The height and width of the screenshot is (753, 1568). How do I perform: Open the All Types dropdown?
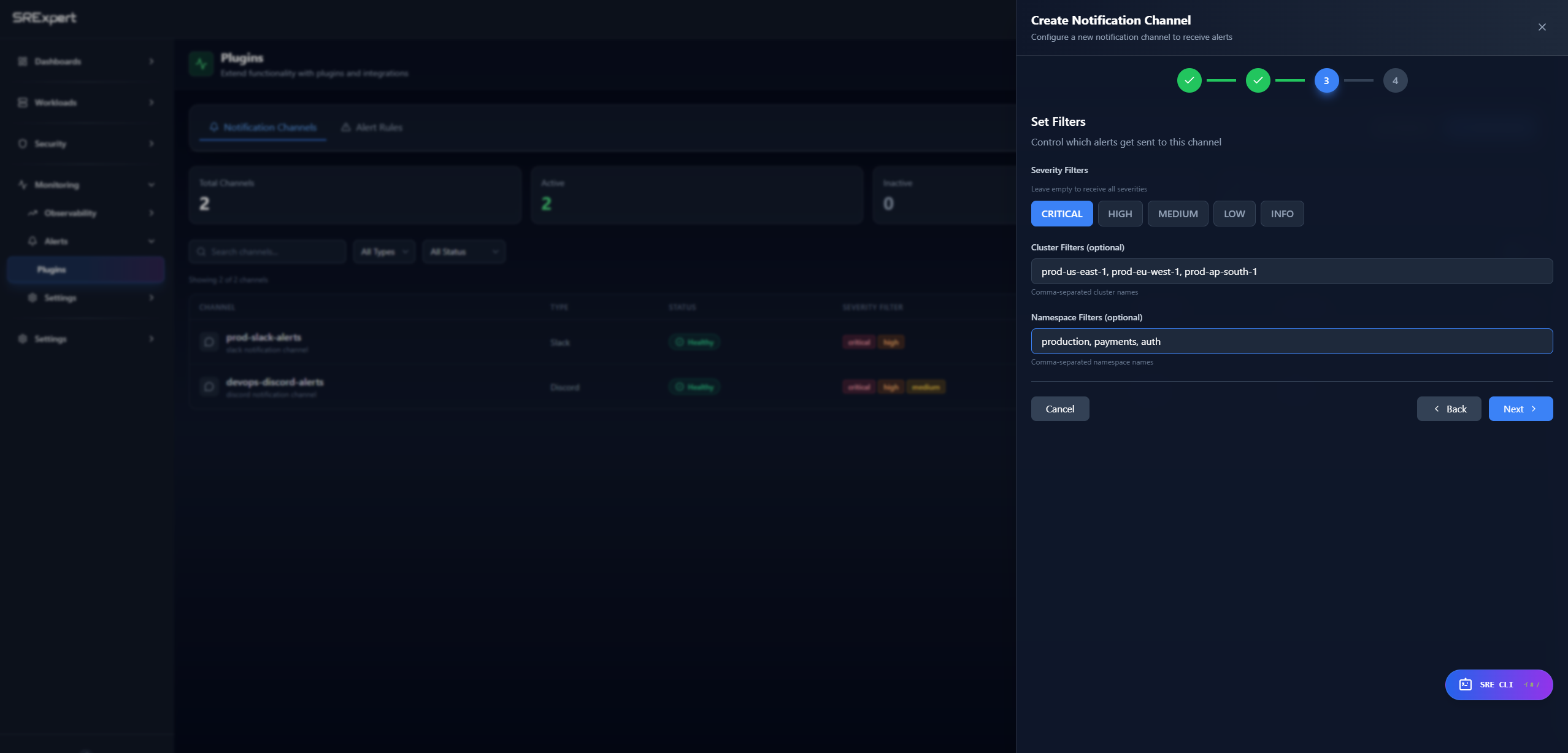tap(383, 251)
